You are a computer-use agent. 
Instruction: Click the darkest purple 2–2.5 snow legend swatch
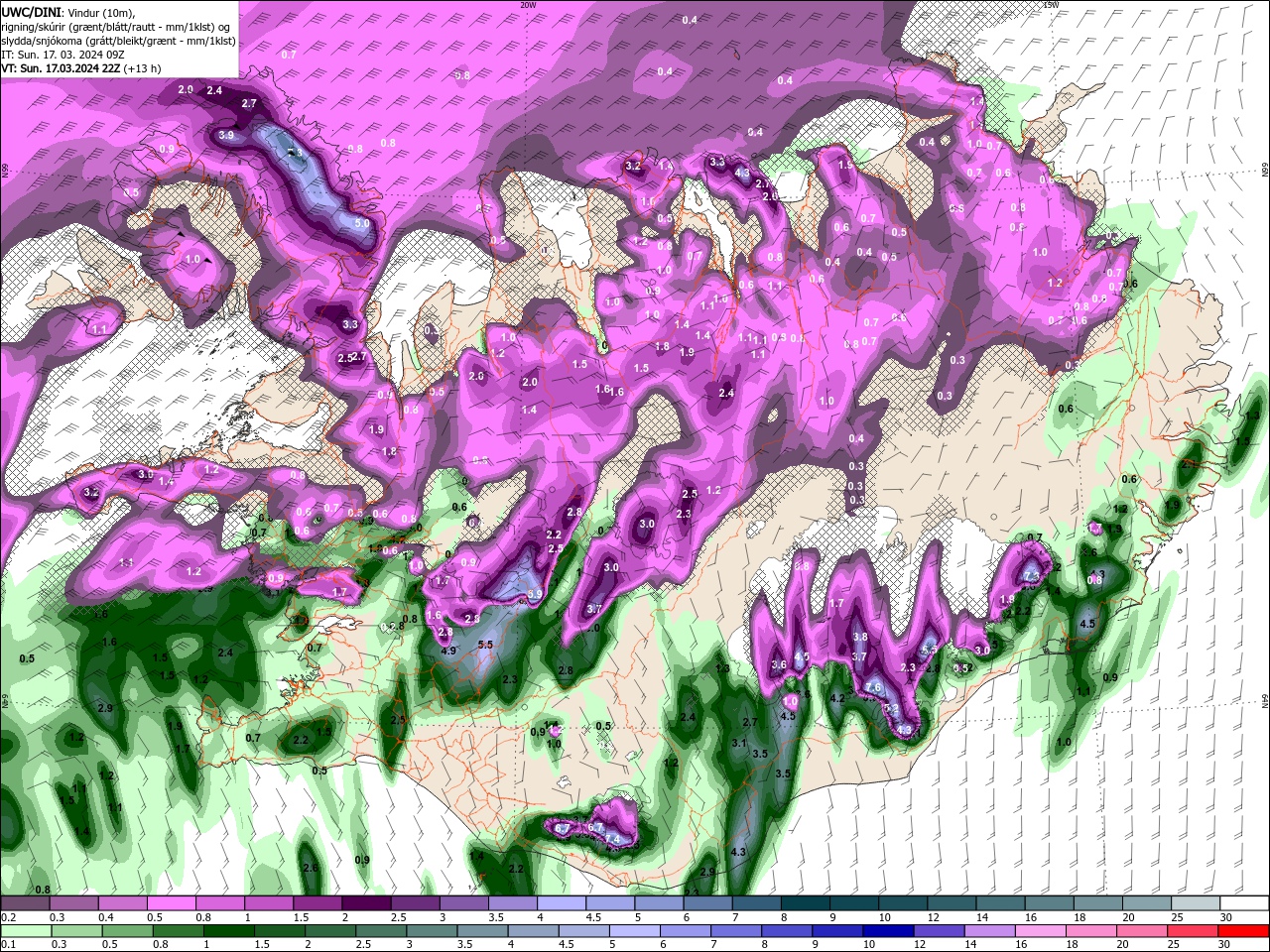tap(365, 903)
